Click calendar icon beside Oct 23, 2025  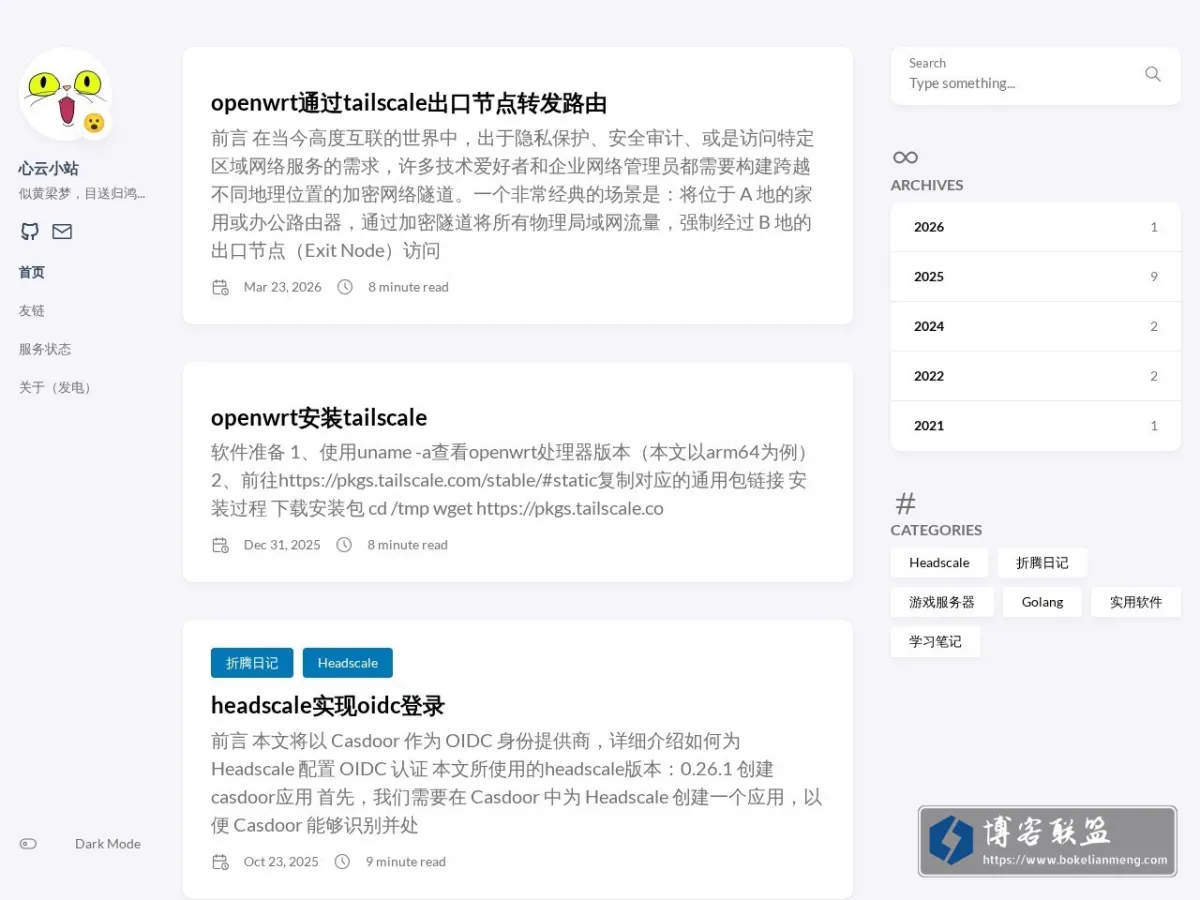coord(221,862)
